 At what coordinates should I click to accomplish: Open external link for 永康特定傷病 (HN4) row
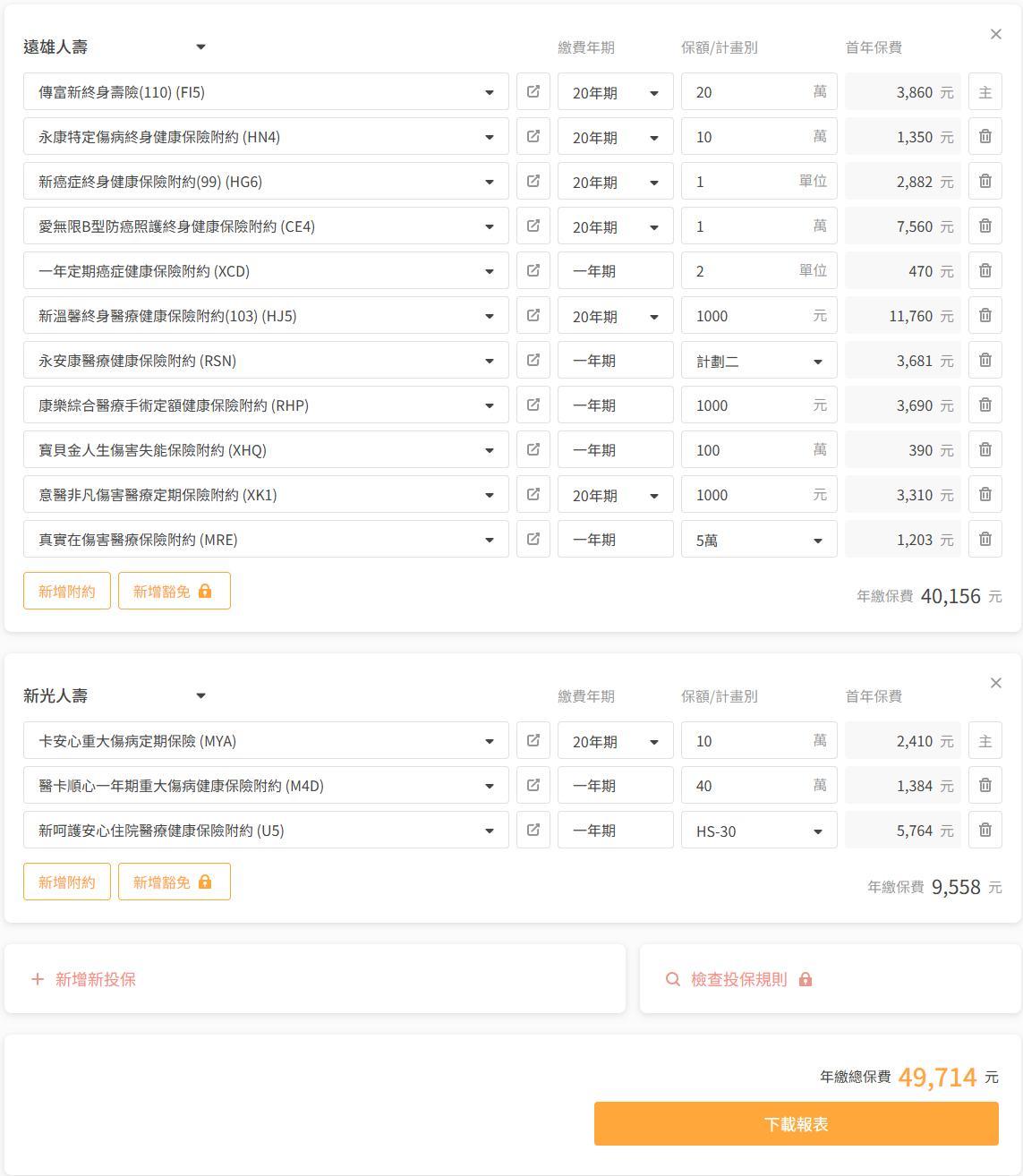point(533,136)
